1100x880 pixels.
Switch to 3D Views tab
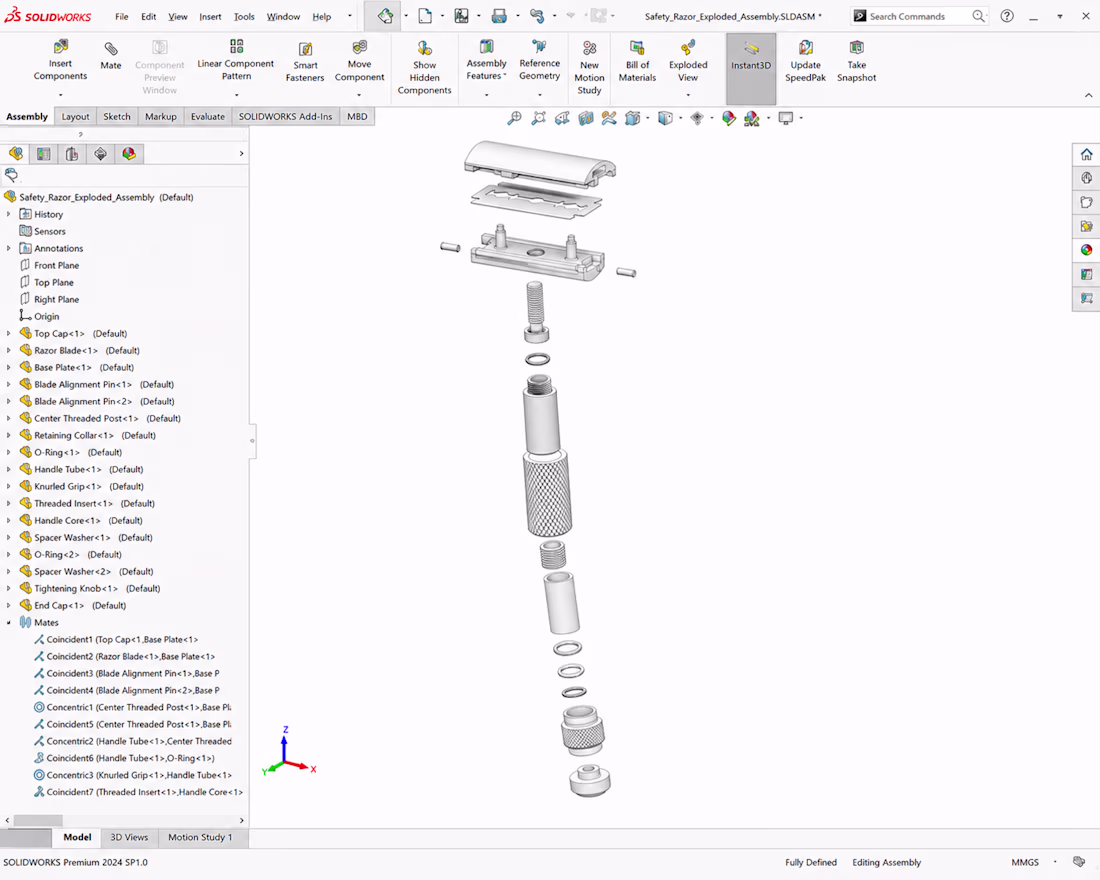(x=129, y=837)
